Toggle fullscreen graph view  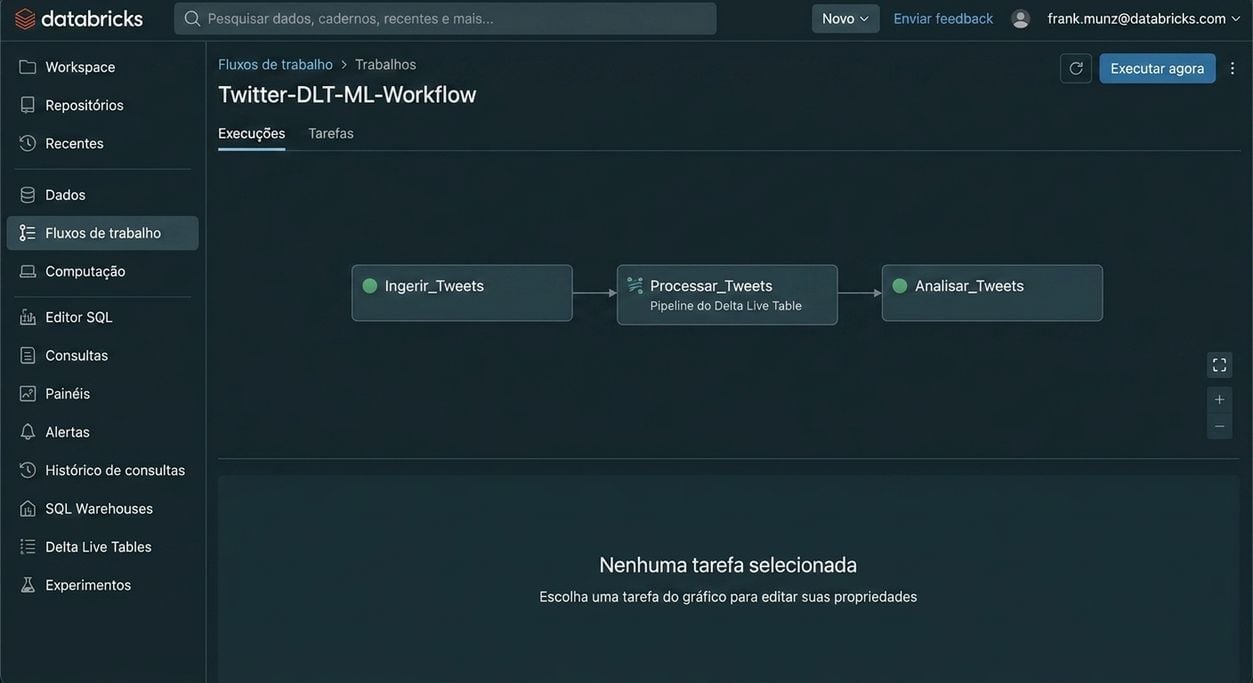pyautogui.click(x=1219, y=365)
